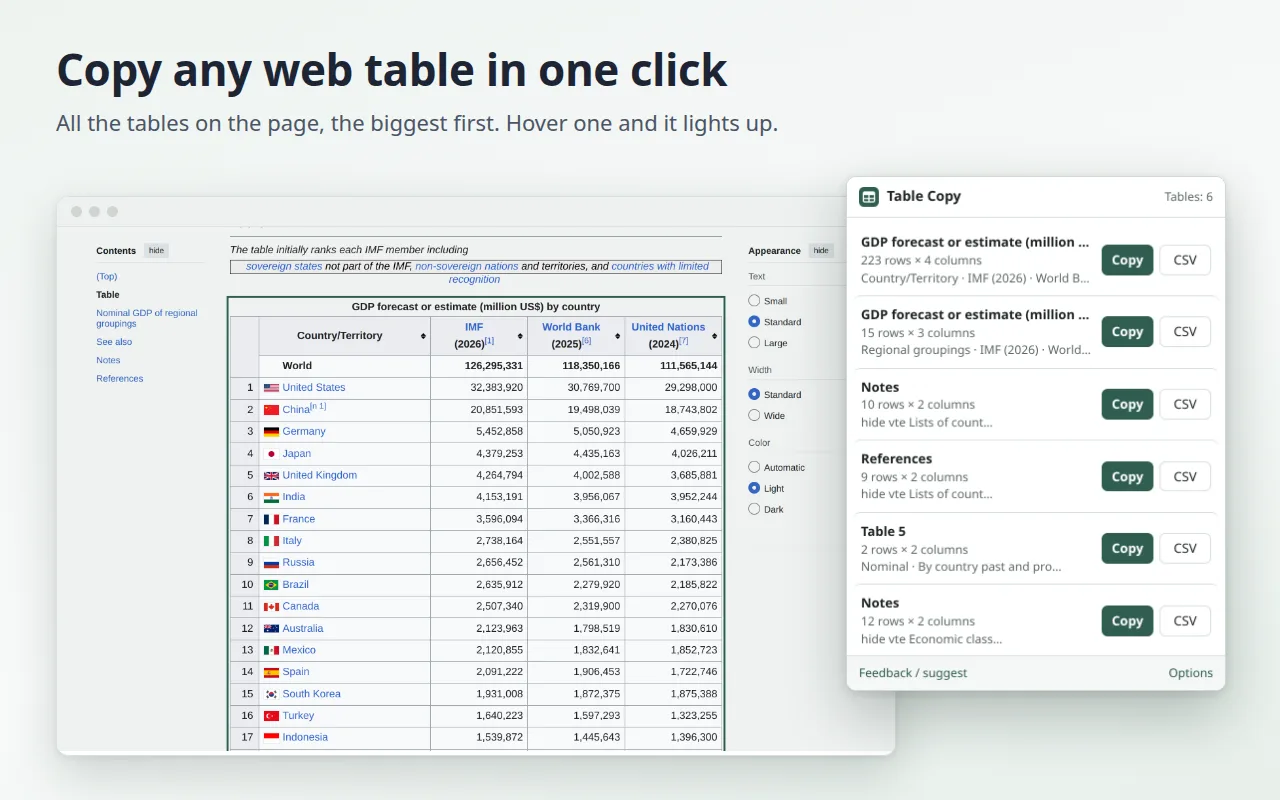1280x800 pixels.
Task: Select Small text size radio button
Action: 754,301
